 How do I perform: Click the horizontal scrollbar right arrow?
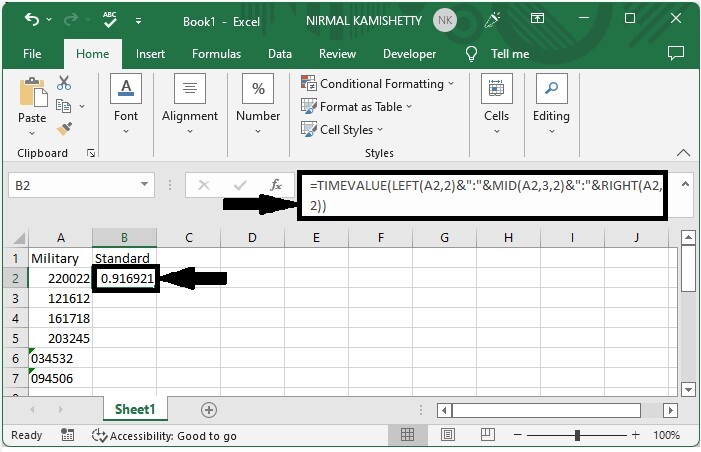click(670, 410)
